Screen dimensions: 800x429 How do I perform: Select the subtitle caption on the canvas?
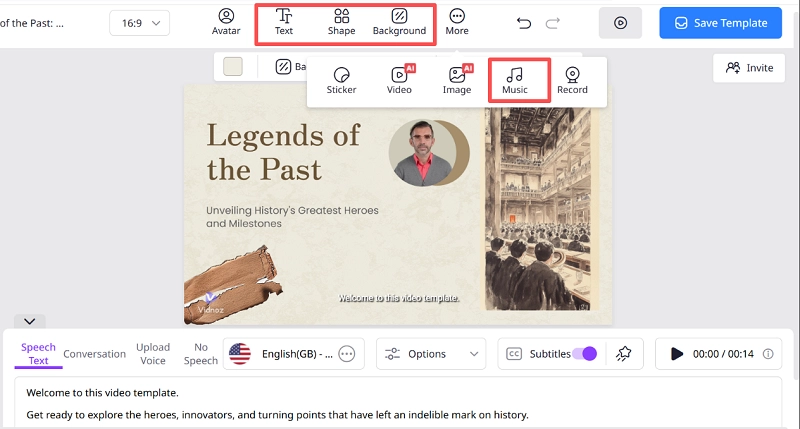click(399, 298)
